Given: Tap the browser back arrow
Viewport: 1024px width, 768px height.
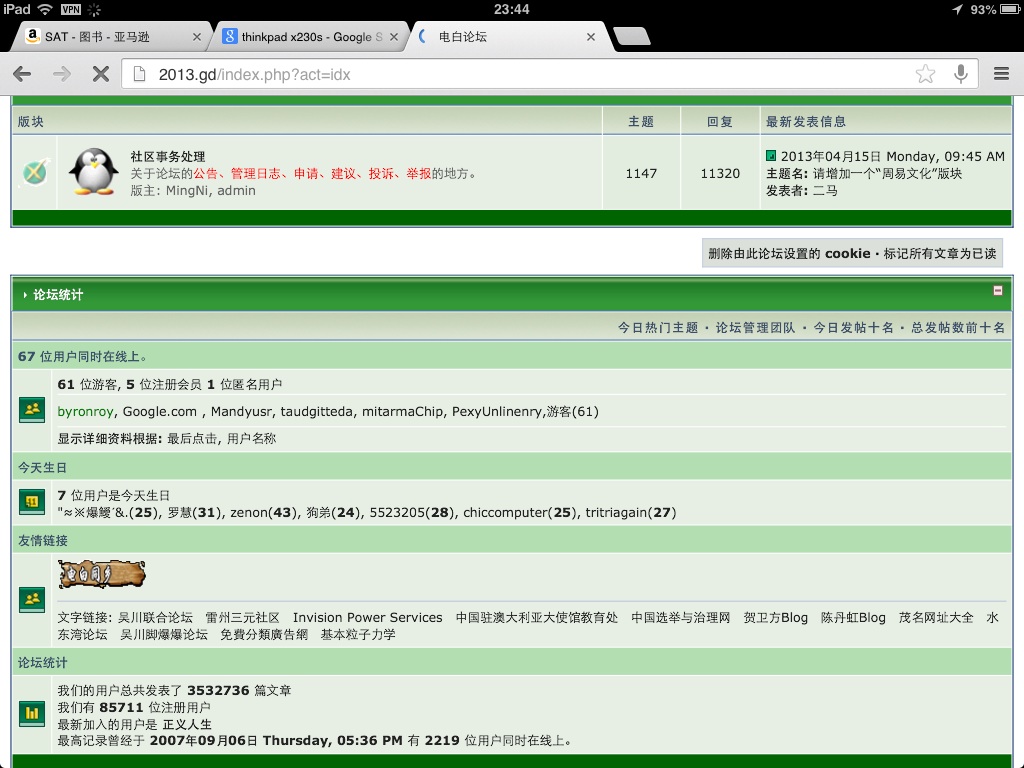Looking at the screenshot, I should coord(22,74).
